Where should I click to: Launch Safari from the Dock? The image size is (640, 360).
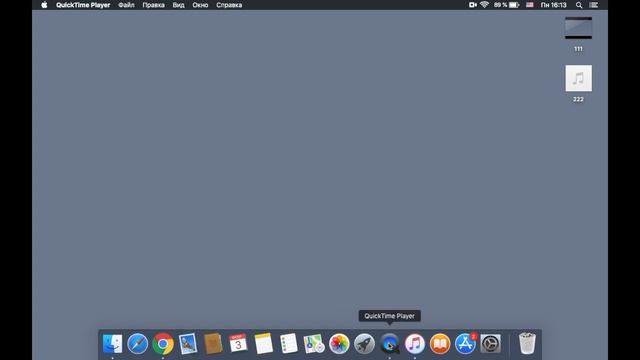(138, 344)
